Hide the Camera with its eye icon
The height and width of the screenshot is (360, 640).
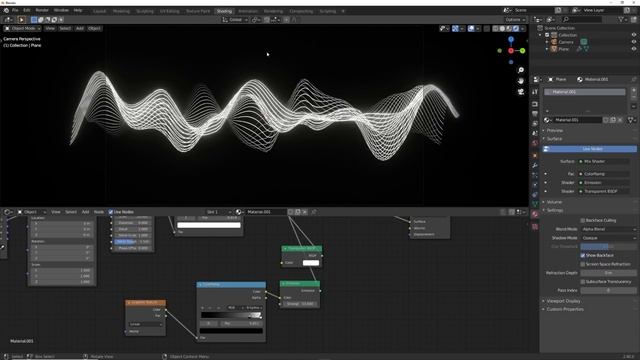pyautogui.click(x=634, y=42)
